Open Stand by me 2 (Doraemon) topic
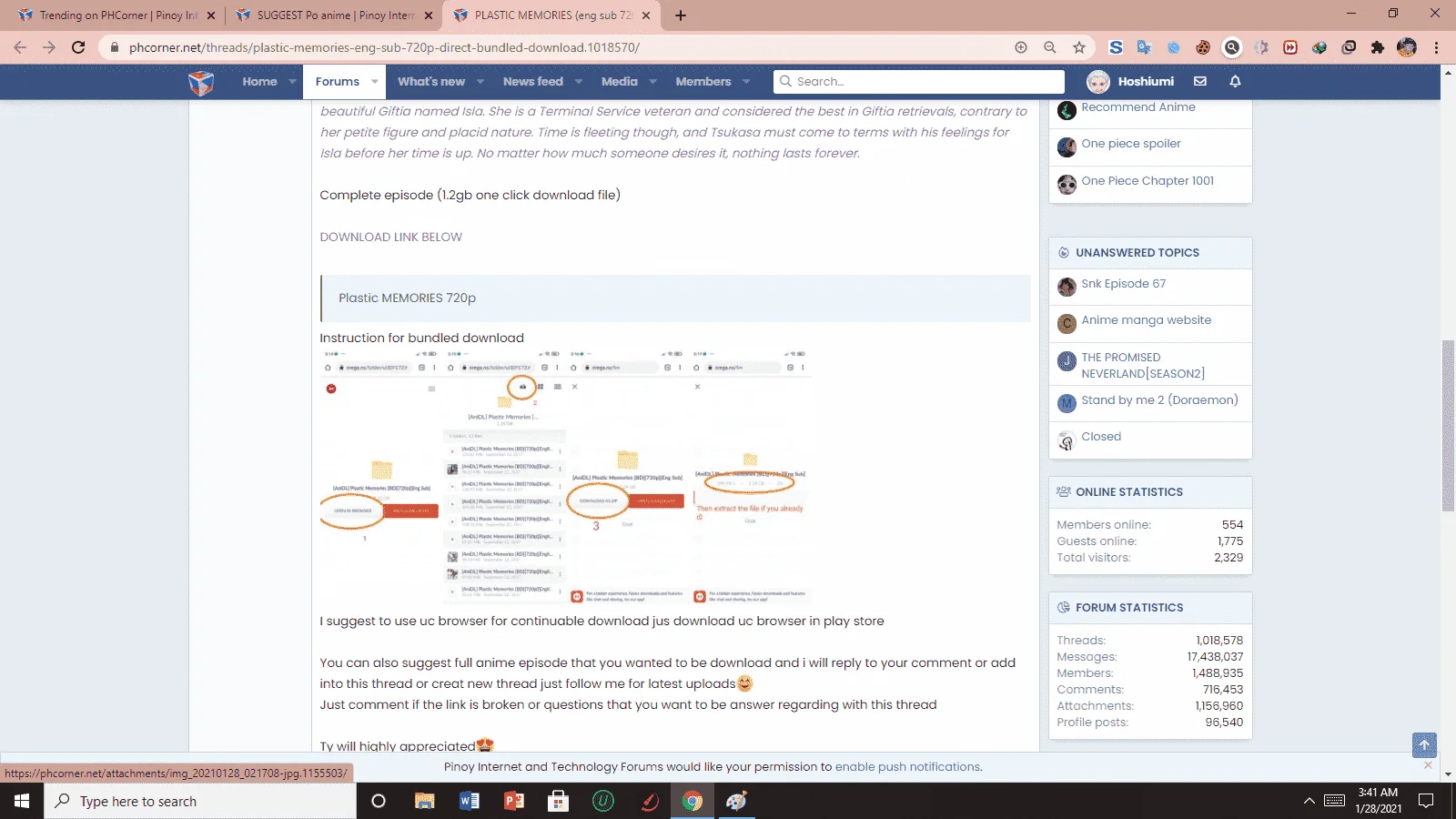 coord(1159,400)
